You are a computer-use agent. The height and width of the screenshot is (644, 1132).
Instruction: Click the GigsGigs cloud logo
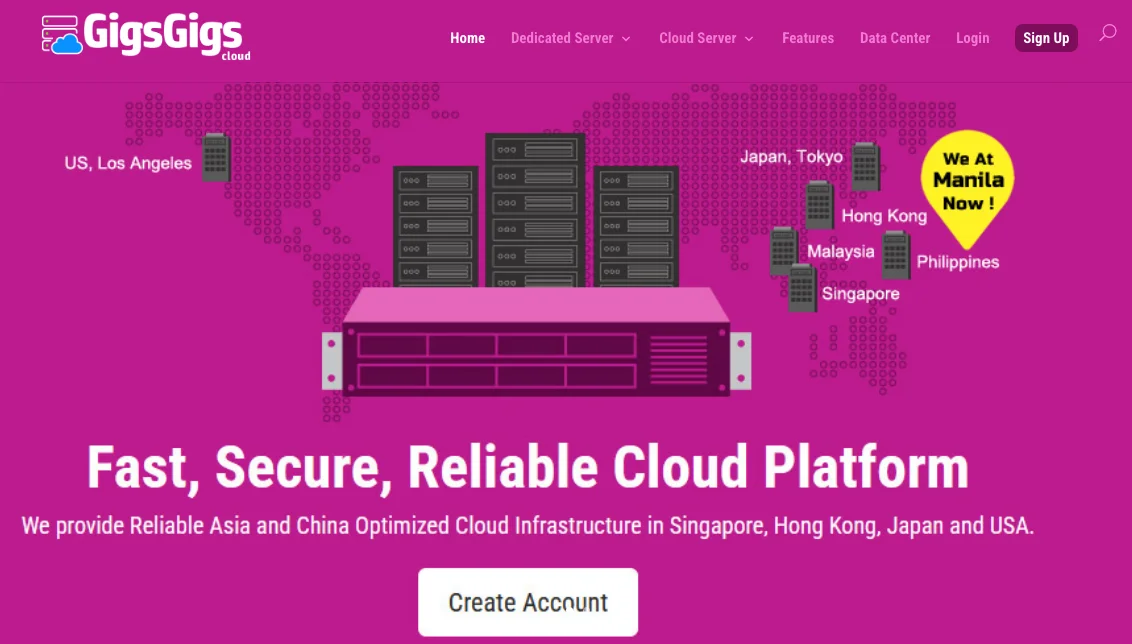(146, 36)
